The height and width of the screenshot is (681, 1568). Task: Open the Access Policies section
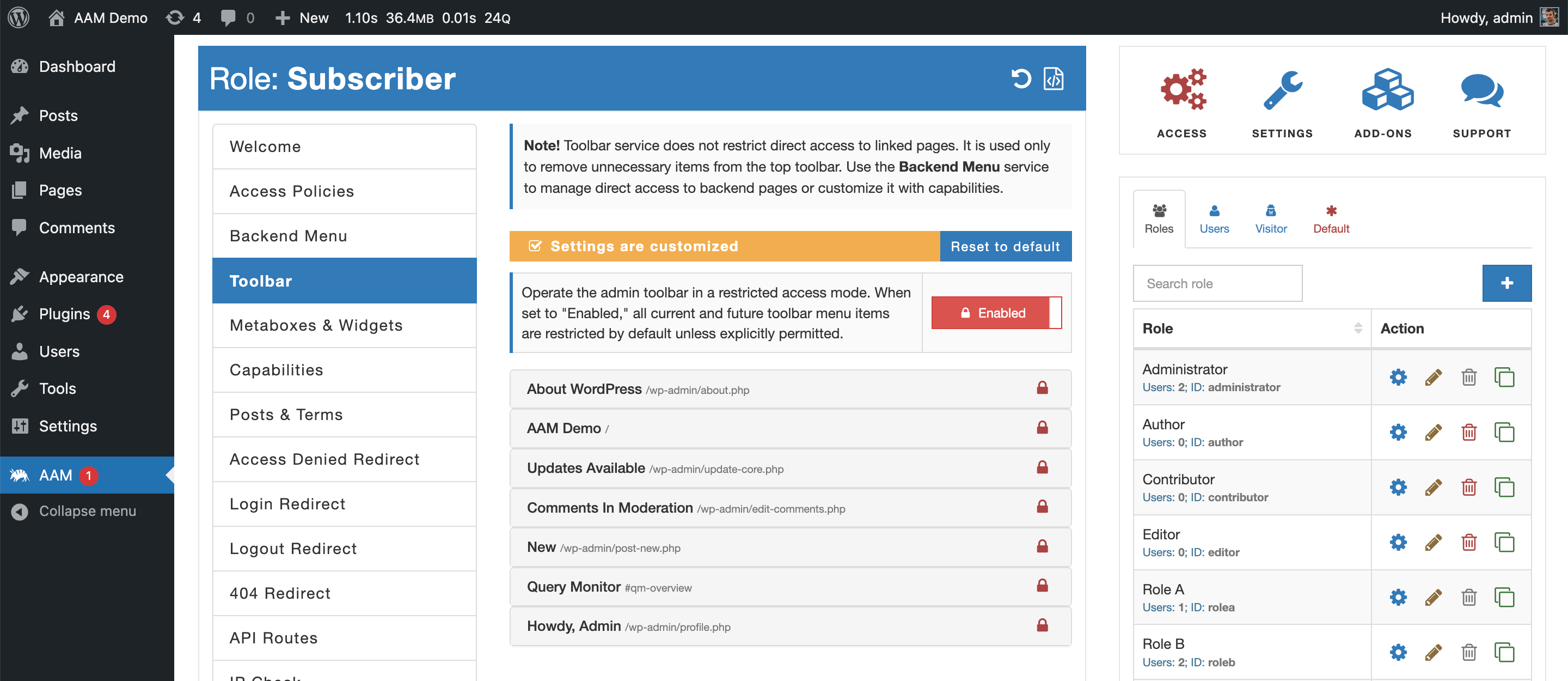344,191
